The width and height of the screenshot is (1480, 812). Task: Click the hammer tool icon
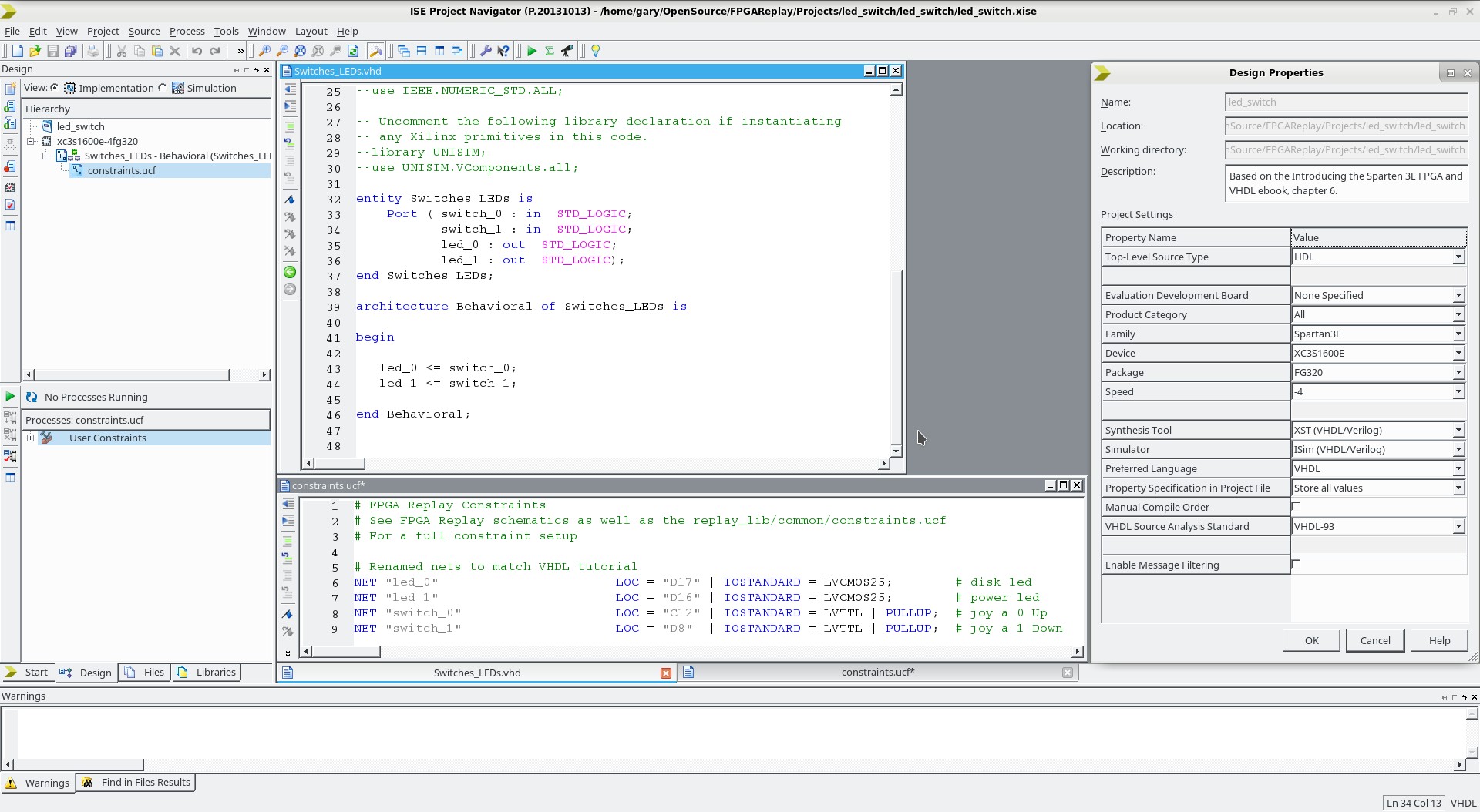point(376,51)
